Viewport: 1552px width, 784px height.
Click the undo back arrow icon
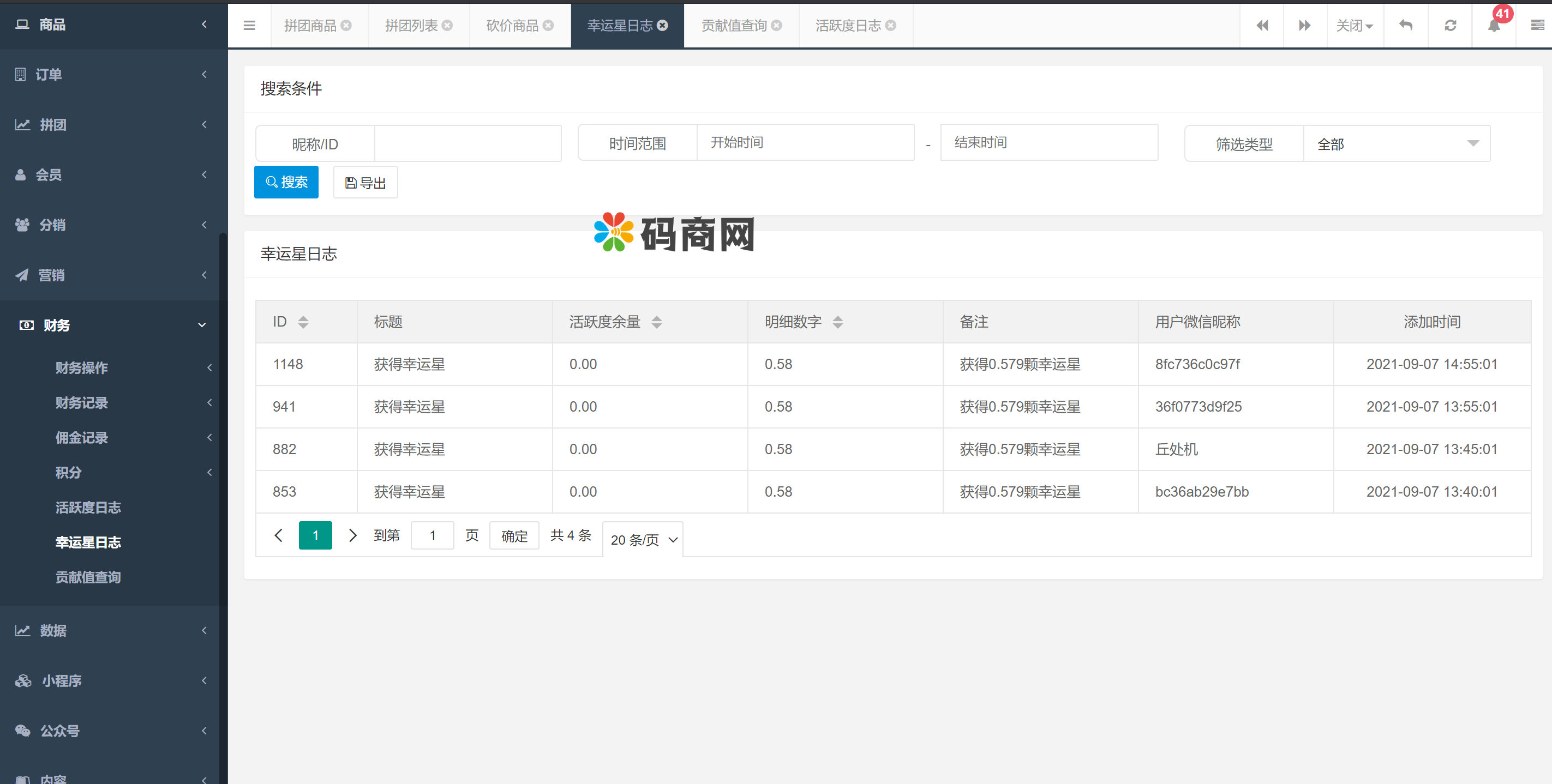[x=1406, y=25]
